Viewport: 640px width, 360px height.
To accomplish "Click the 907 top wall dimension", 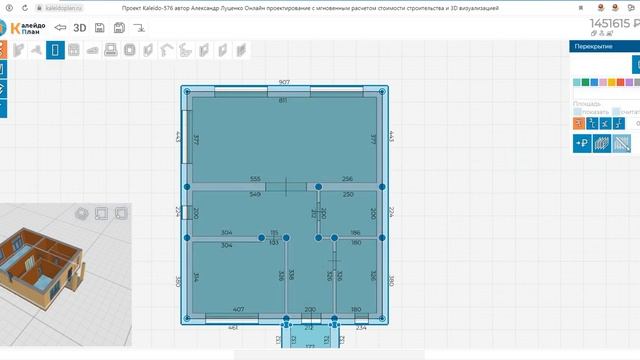I will (284, 82).
